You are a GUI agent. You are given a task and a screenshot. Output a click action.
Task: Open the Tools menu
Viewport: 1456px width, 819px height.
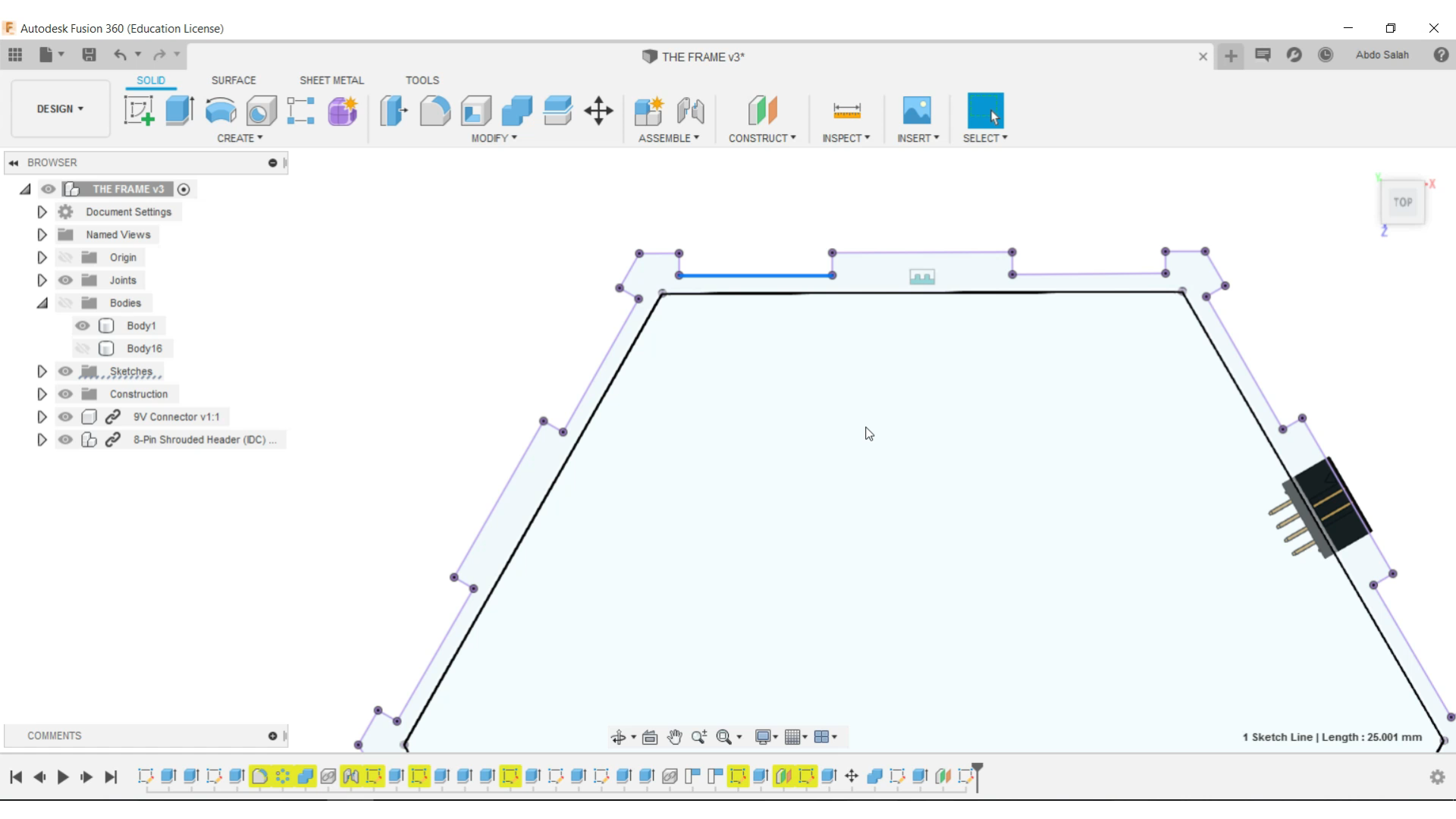point(422,80)
